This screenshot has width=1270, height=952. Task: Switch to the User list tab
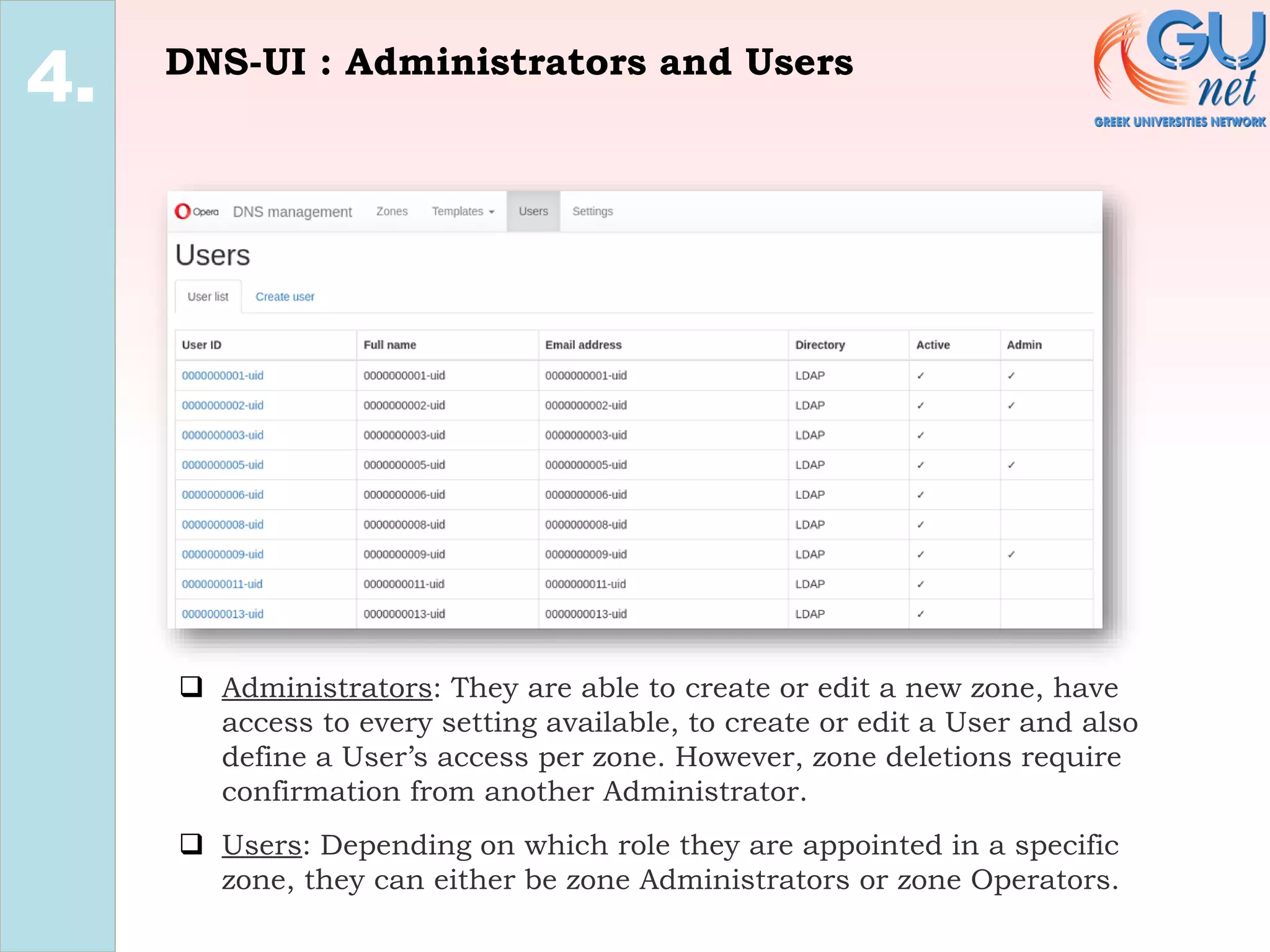[x=208, y=297]
